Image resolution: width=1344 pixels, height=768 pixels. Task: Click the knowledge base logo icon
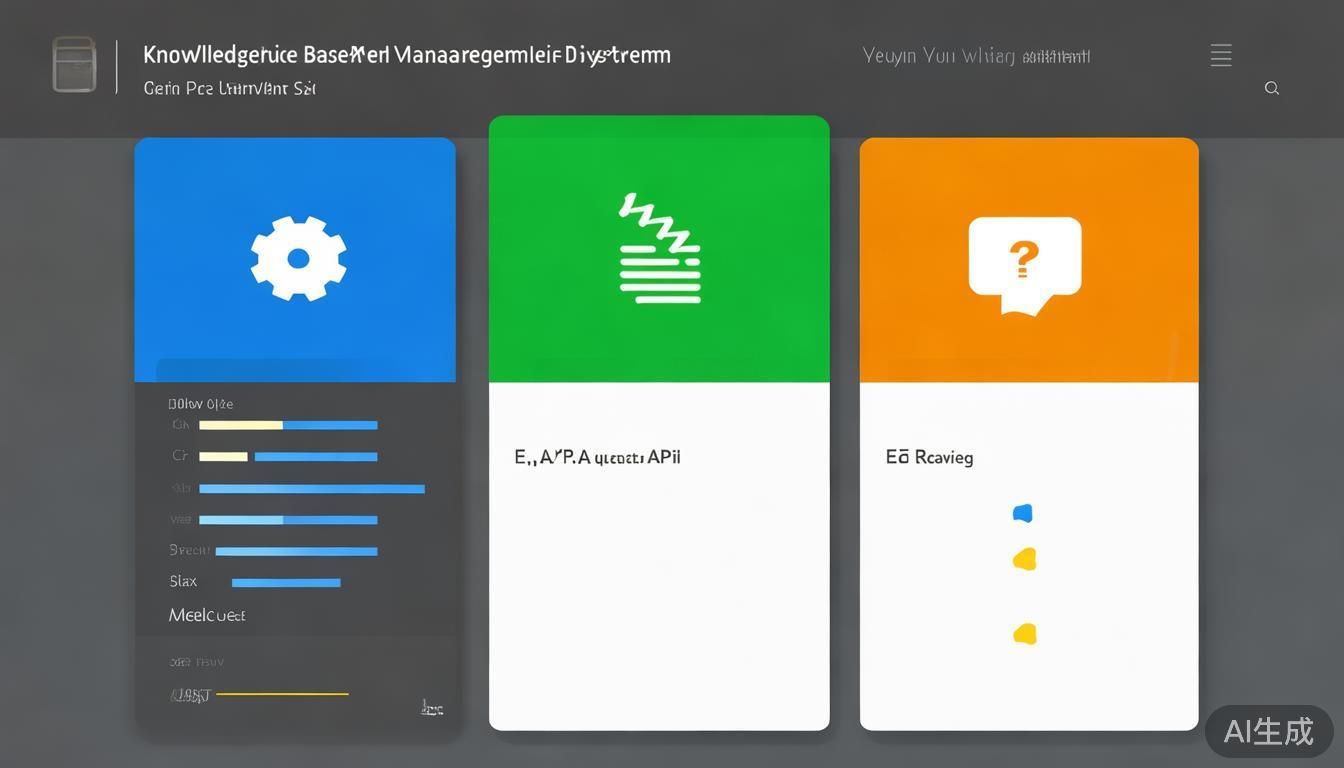74,65
